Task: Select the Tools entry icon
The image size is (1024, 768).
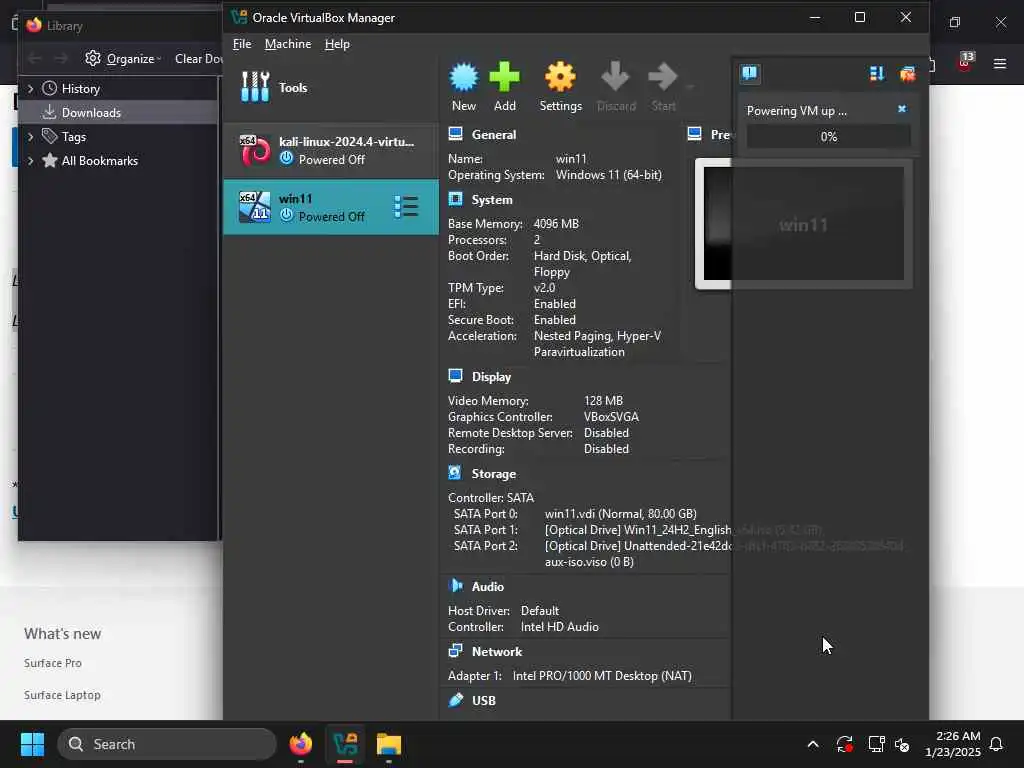Action: pyautogui.click(x=255, y=87)
